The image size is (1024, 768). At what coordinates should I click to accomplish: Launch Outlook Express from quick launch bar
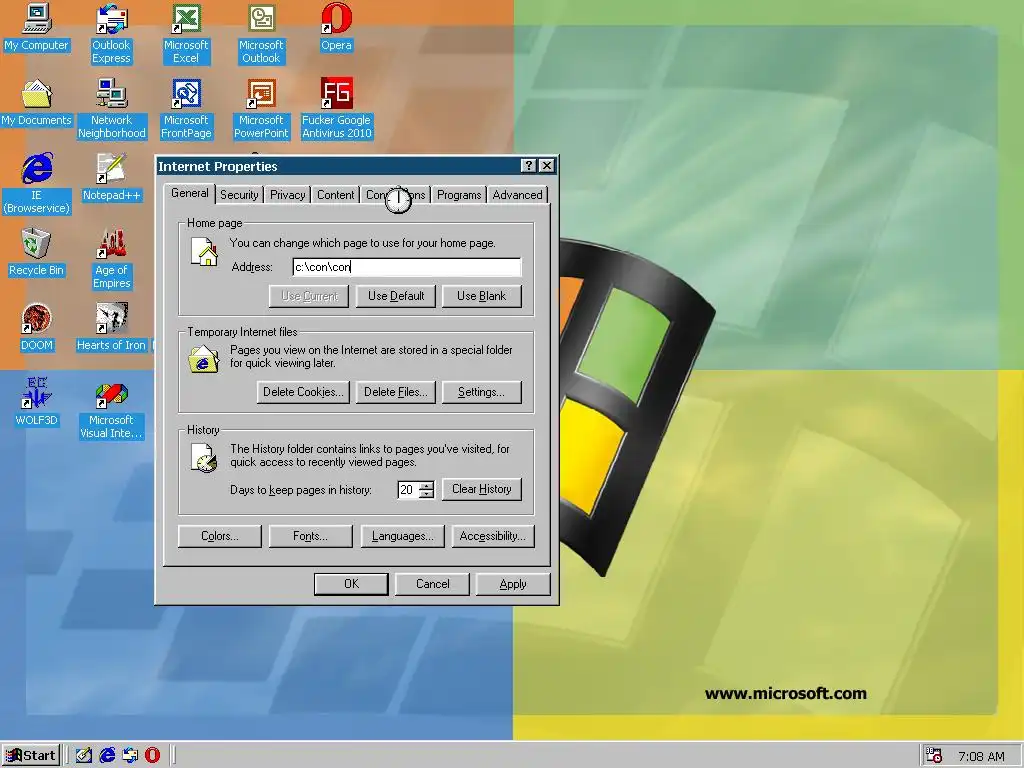(130, 756)
